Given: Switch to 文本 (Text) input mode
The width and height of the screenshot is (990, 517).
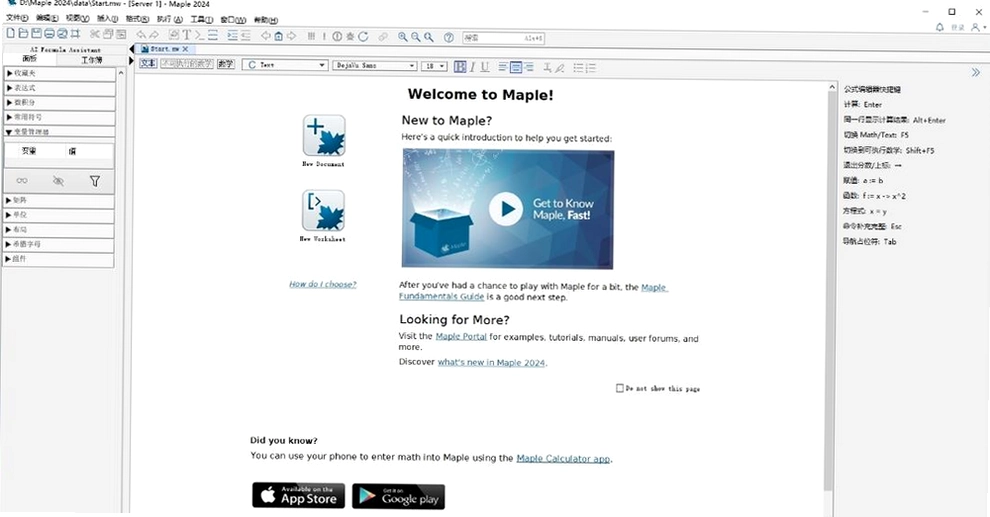Looking at the screenshot, I should point(148,64).
